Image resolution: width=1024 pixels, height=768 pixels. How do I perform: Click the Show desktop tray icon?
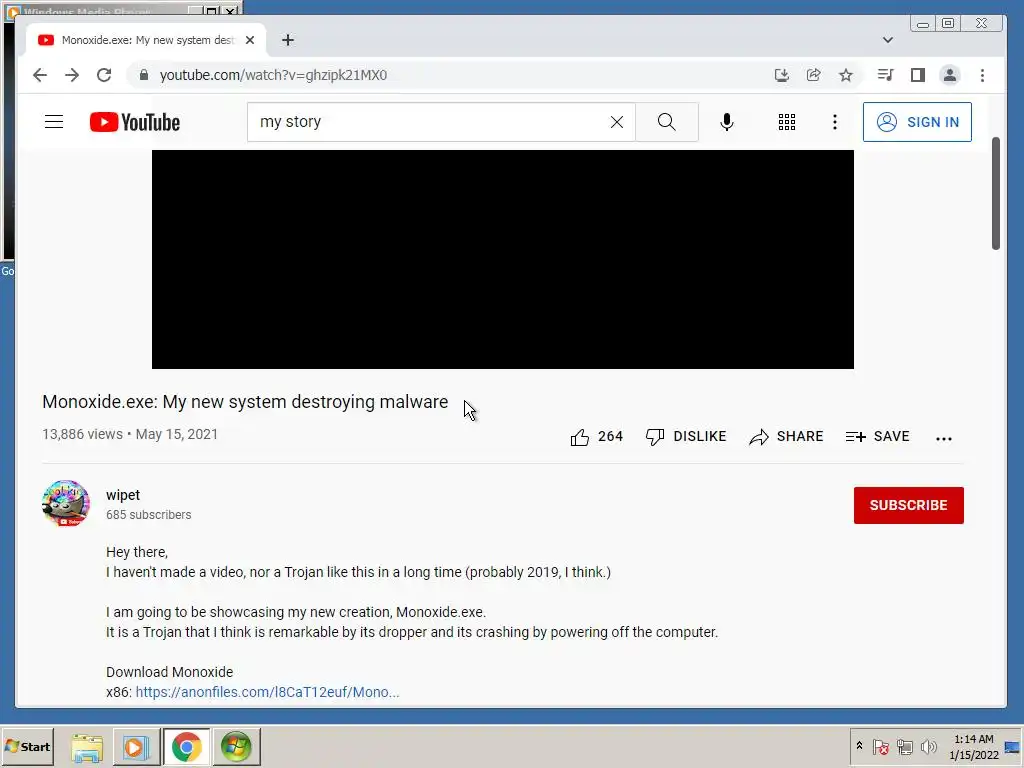1013,746
